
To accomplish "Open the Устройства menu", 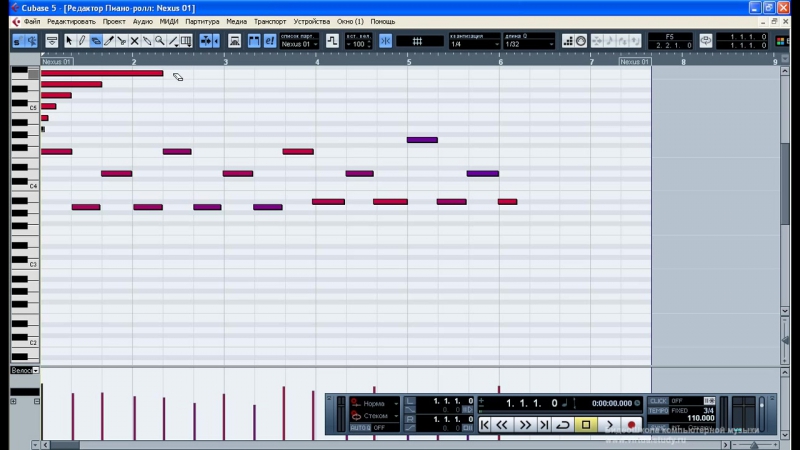I will [x=311, y=22].
